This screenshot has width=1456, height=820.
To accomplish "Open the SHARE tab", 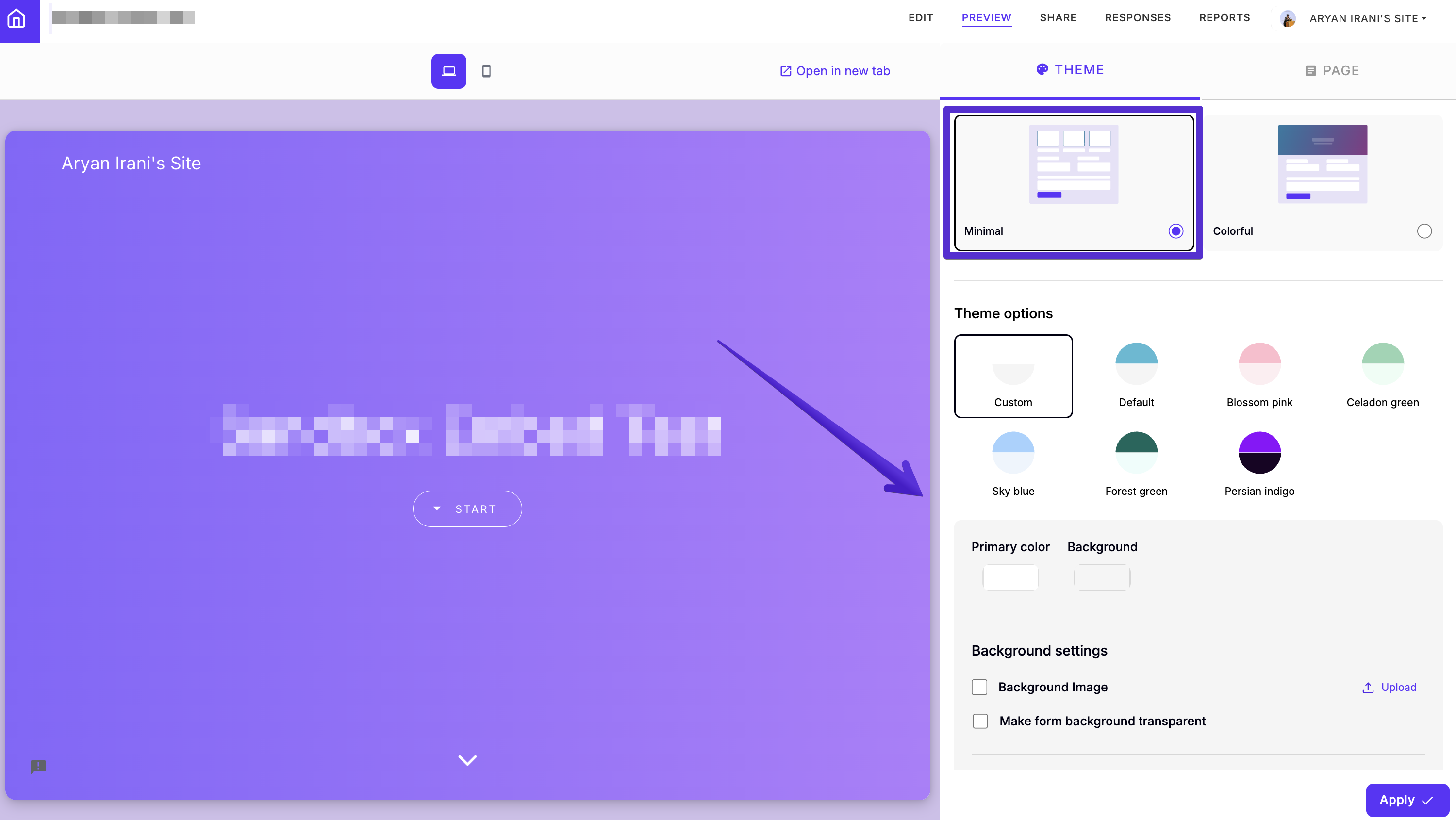I will [x=1058, y=17].
